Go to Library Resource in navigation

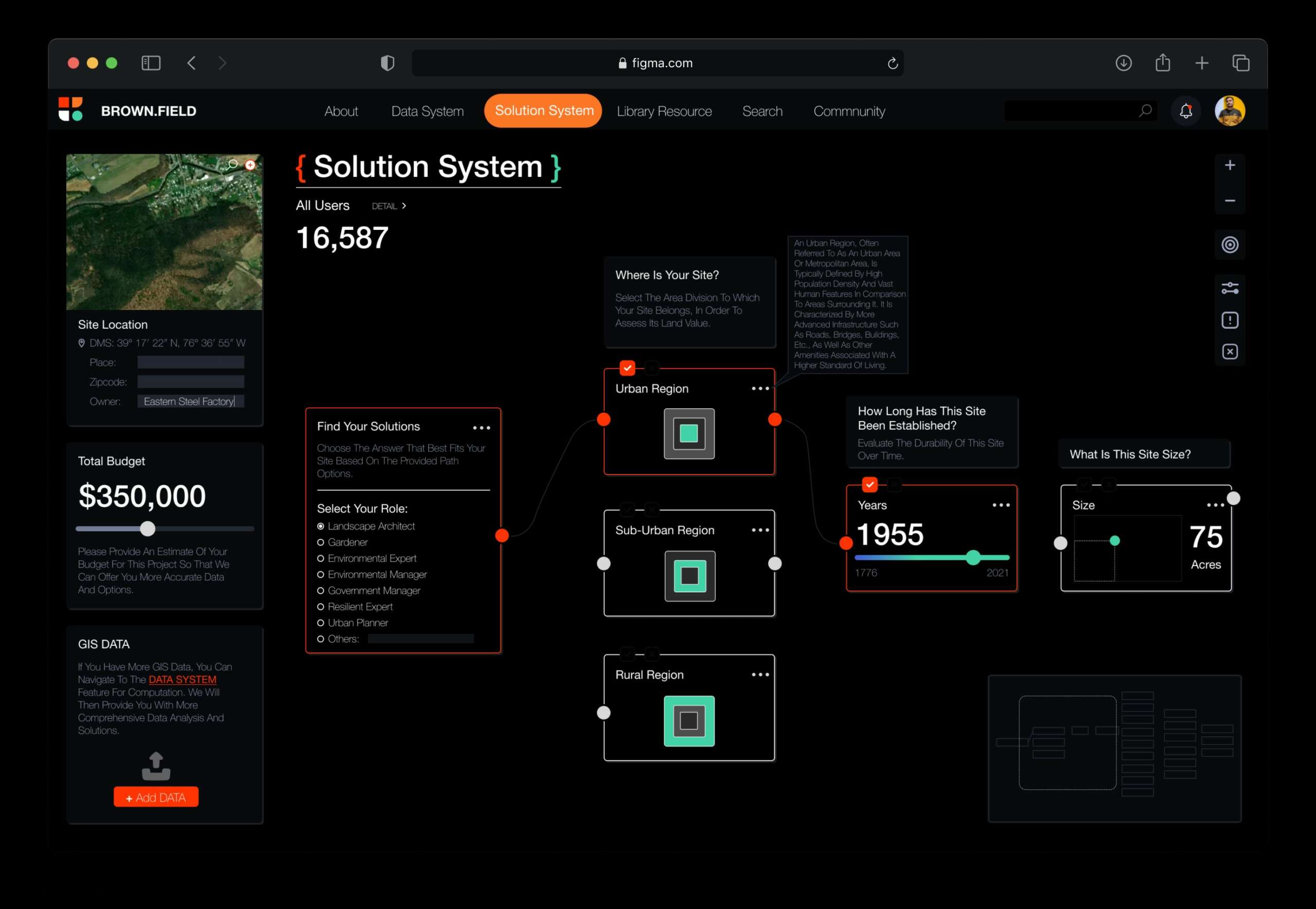point(664,111)
